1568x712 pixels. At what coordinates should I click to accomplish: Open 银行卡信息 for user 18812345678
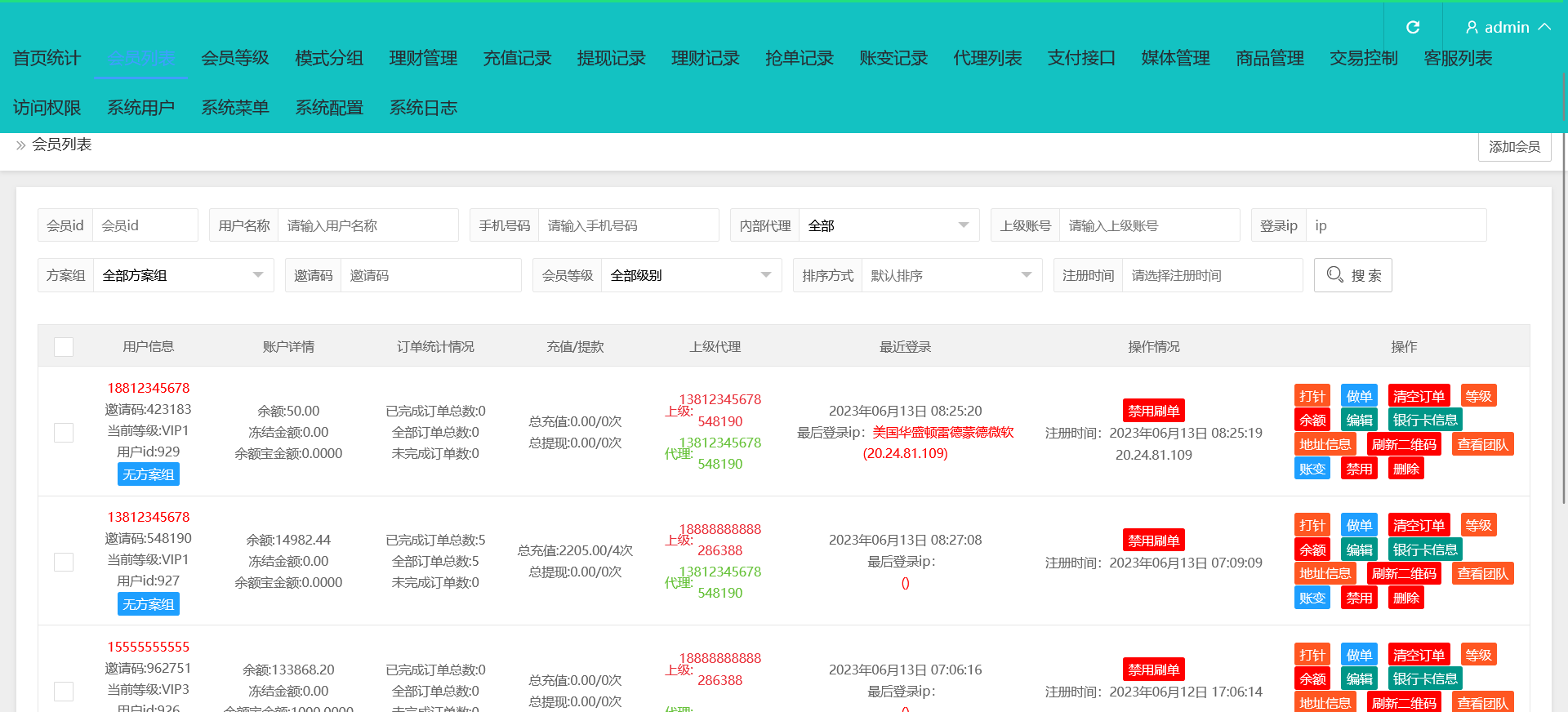1425,420
